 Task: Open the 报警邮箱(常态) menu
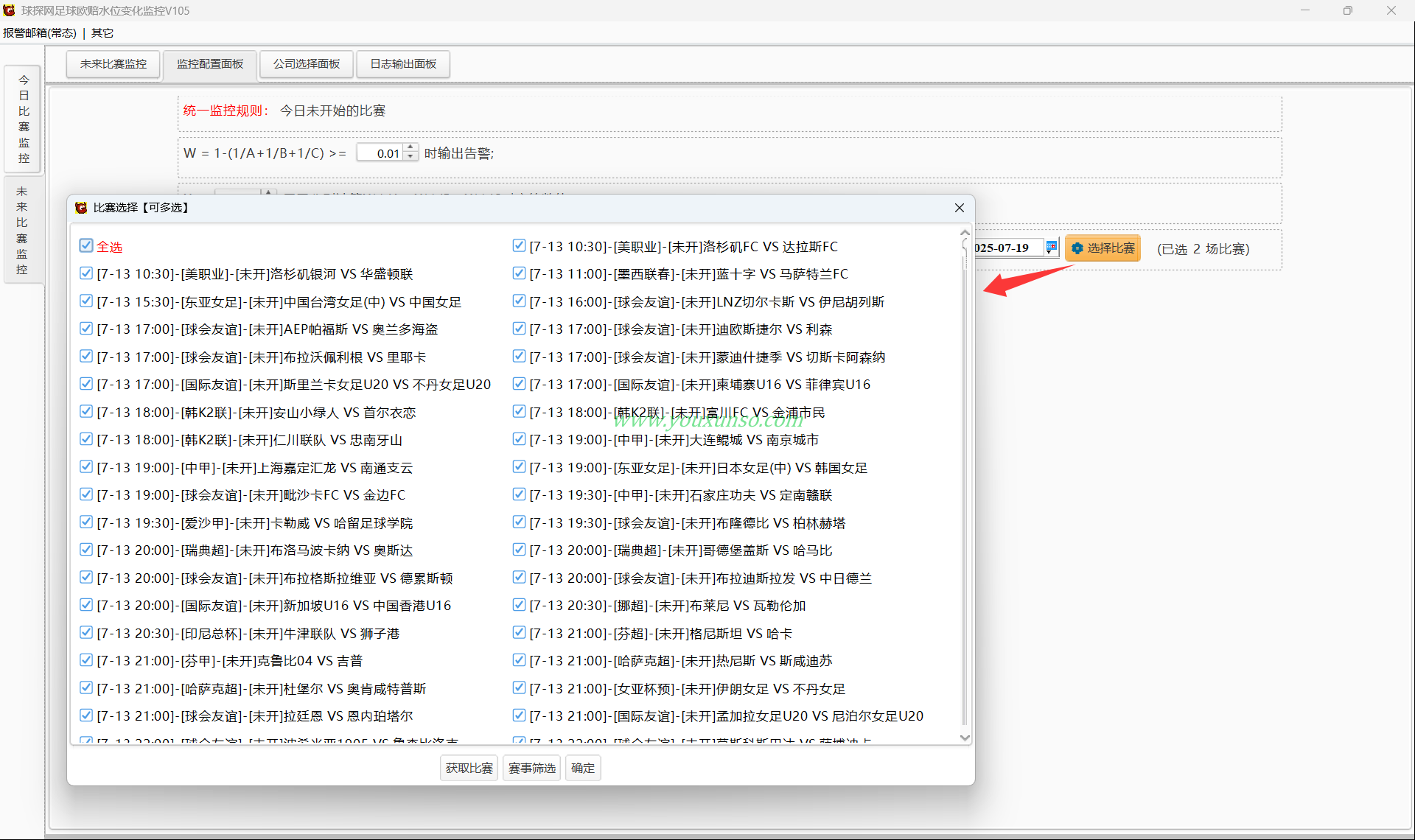click(x=40, y=33)
